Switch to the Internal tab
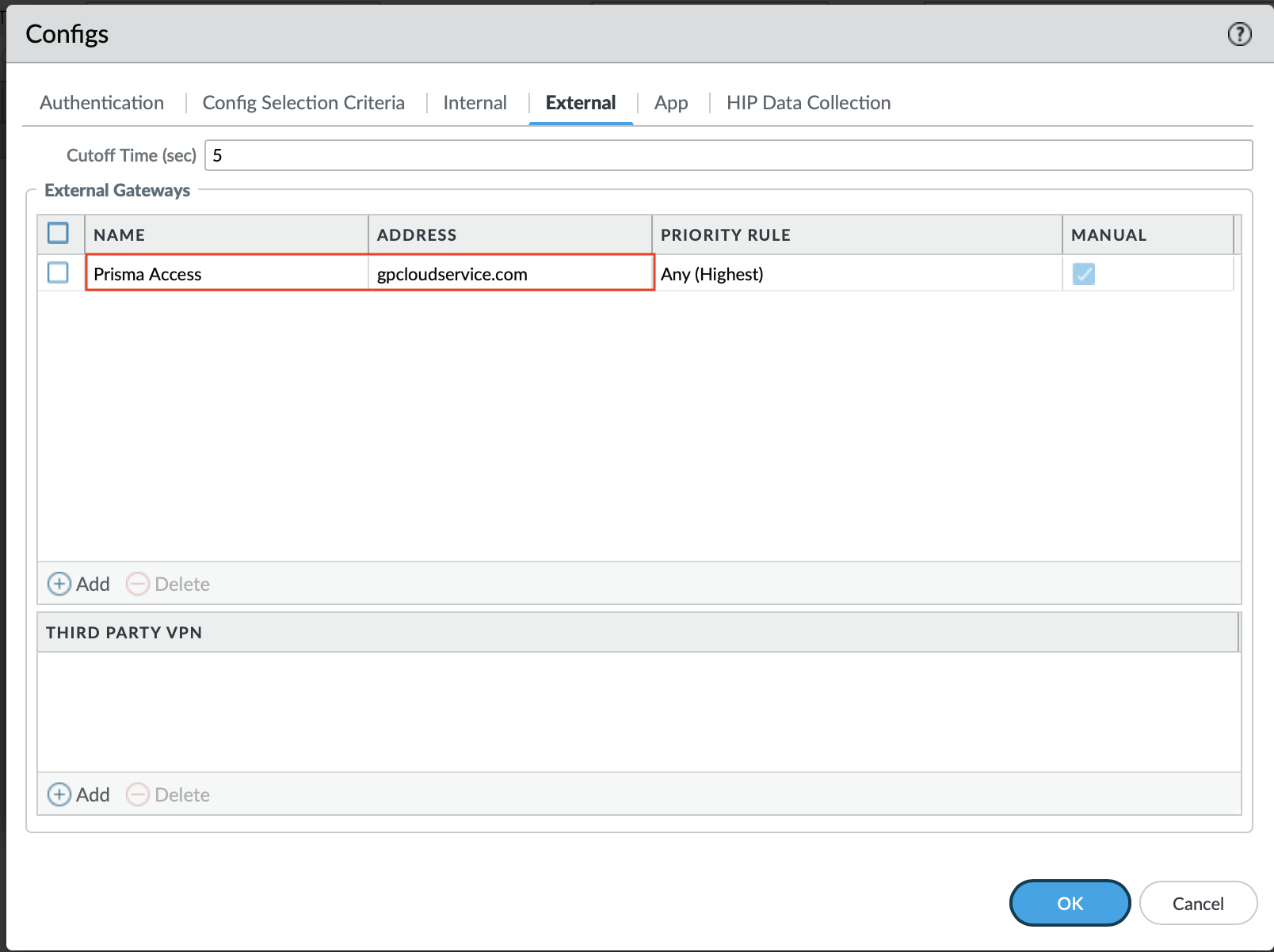 [x=475, y=103]
